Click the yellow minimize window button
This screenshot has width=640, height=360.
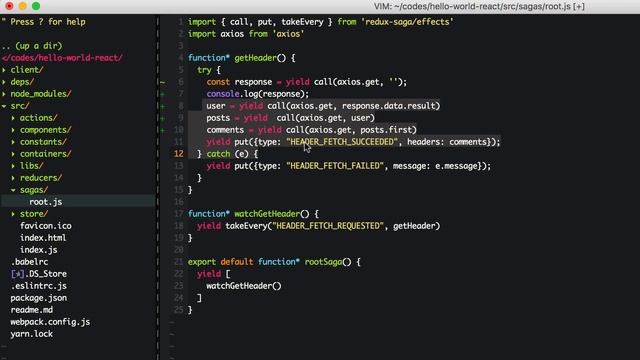point(23,6)
